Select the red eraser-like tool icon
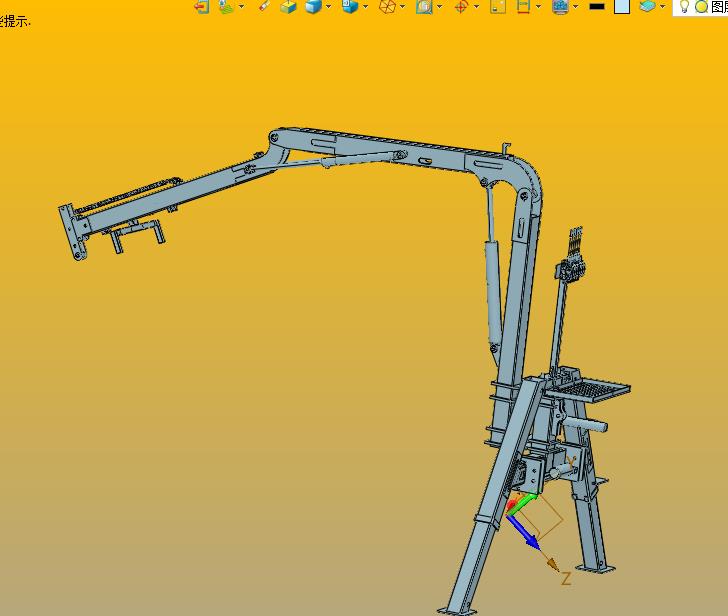 tap(264, 6)
